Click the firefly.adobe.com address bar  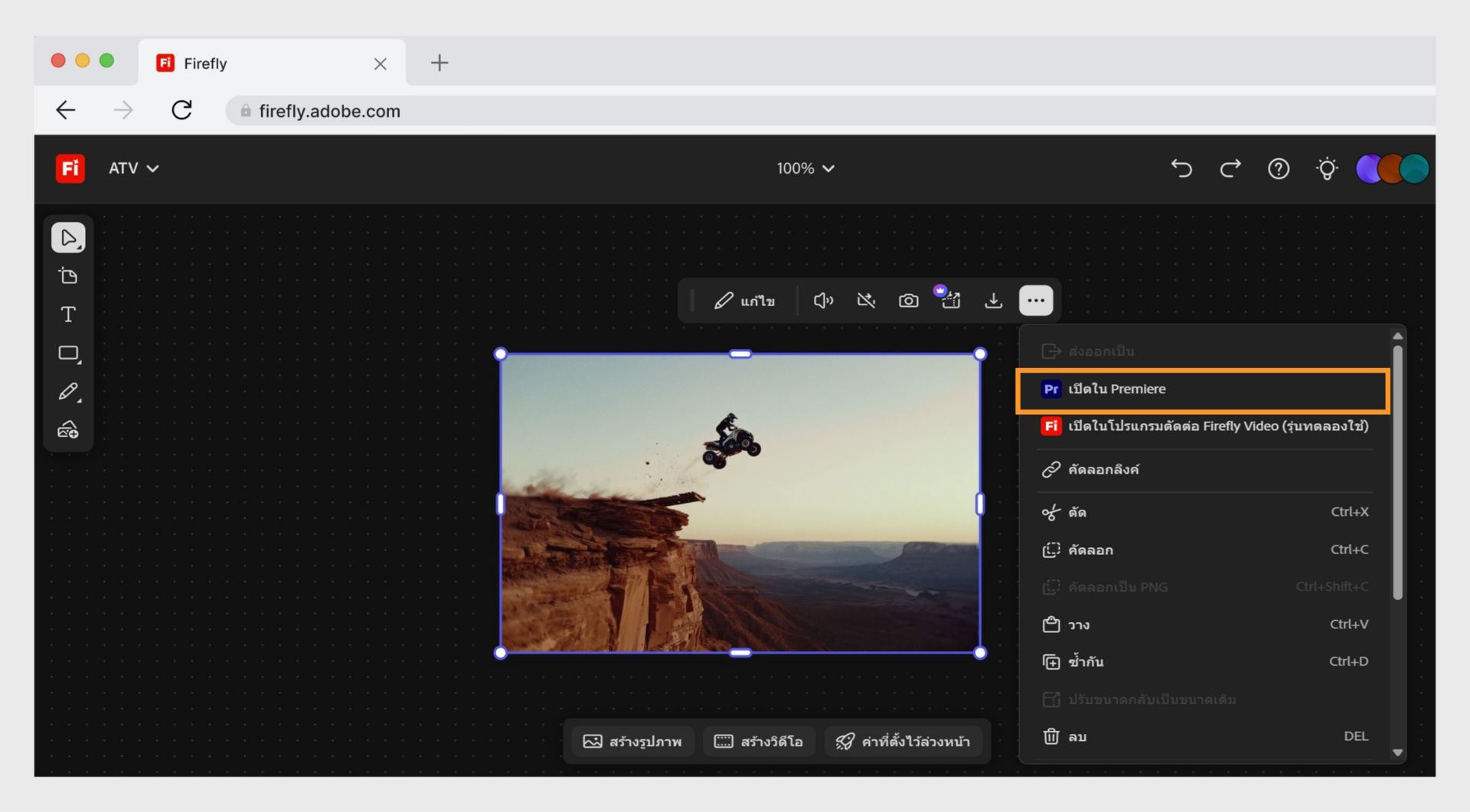point(329,110)
